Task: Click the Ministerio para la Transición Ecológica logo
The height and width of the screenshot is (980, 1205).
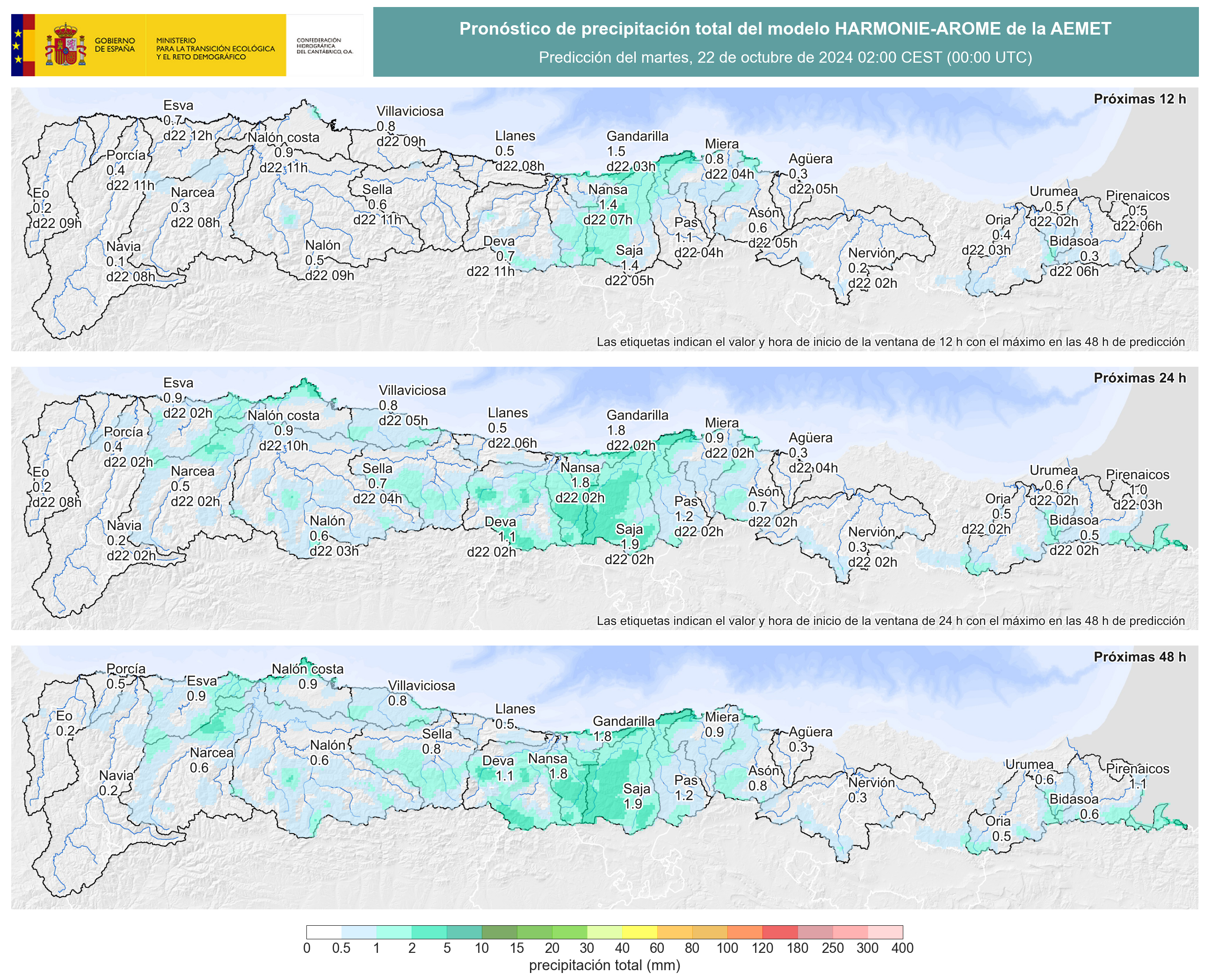Action: click(x=216, y=49)
